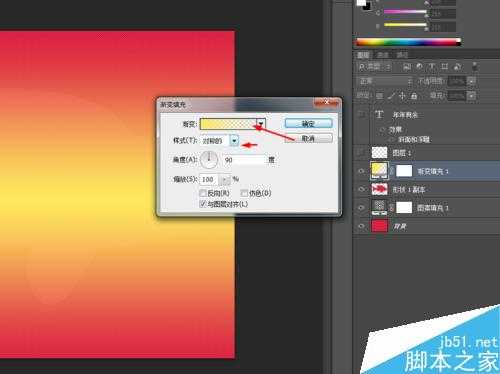Click the layer fill value field
This screenshot has height=374, width=500.
coord(457,96)
